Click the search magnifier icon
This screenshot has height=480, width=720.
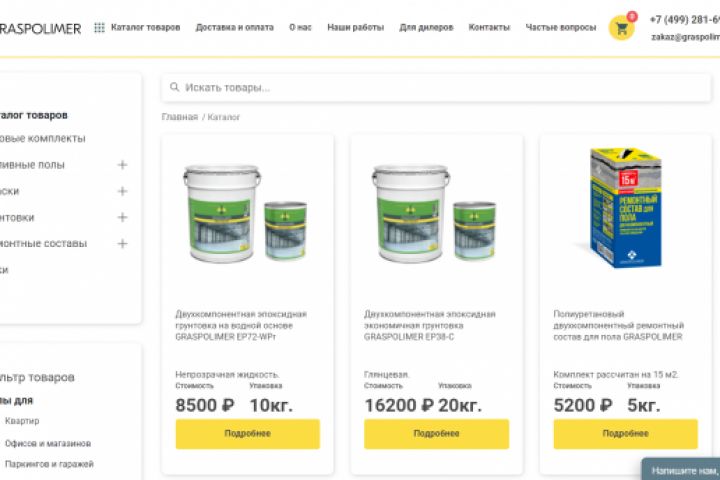(175, 88)
